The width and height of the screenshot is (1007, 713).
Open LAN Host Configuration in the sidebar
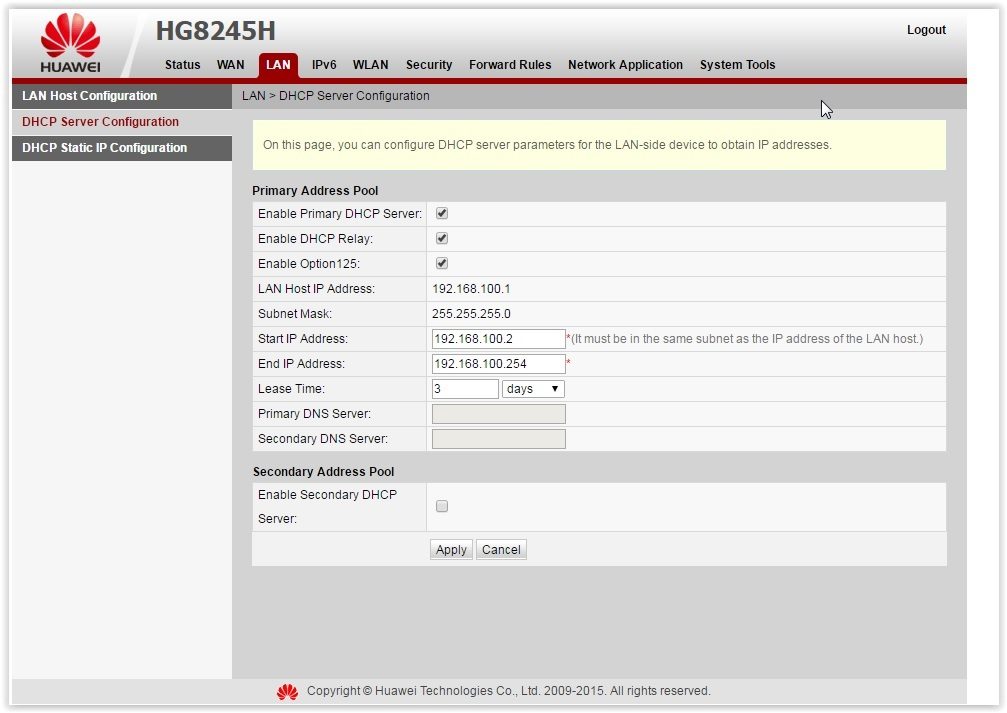click(122, 96)
